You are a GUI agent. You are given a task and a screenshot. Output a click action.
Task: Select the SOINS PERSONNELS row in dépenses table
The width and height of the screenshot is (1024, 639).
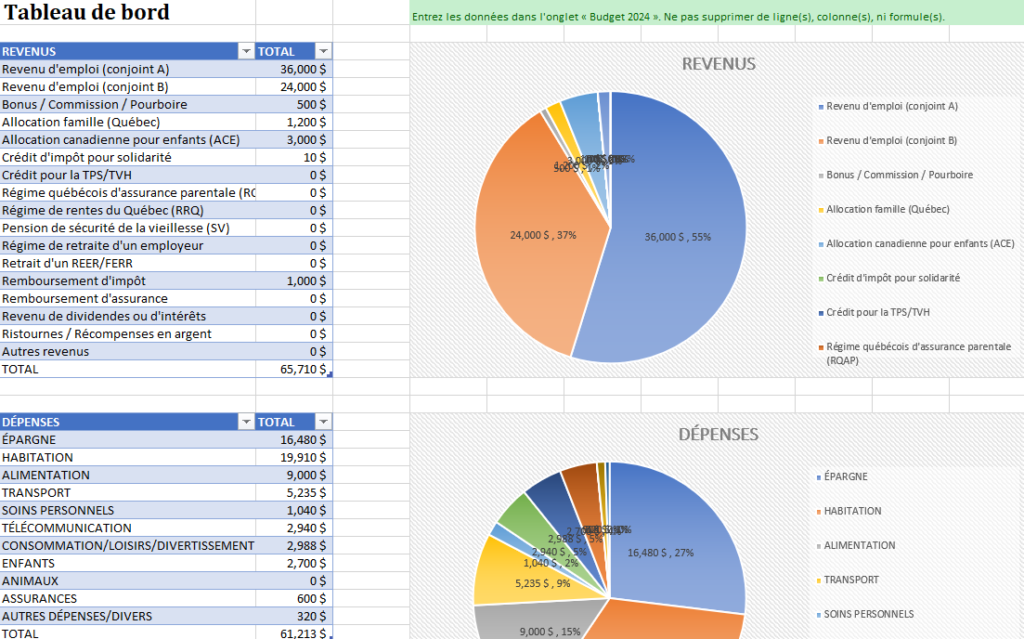click(128, 510)
